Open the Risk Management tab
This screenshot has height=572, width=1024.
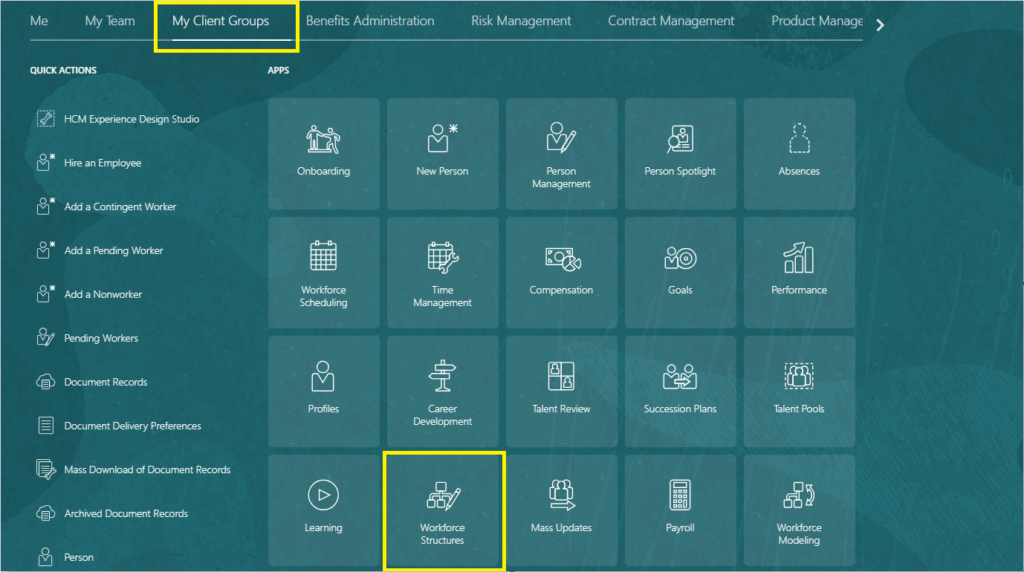click(x=521, y=21)
